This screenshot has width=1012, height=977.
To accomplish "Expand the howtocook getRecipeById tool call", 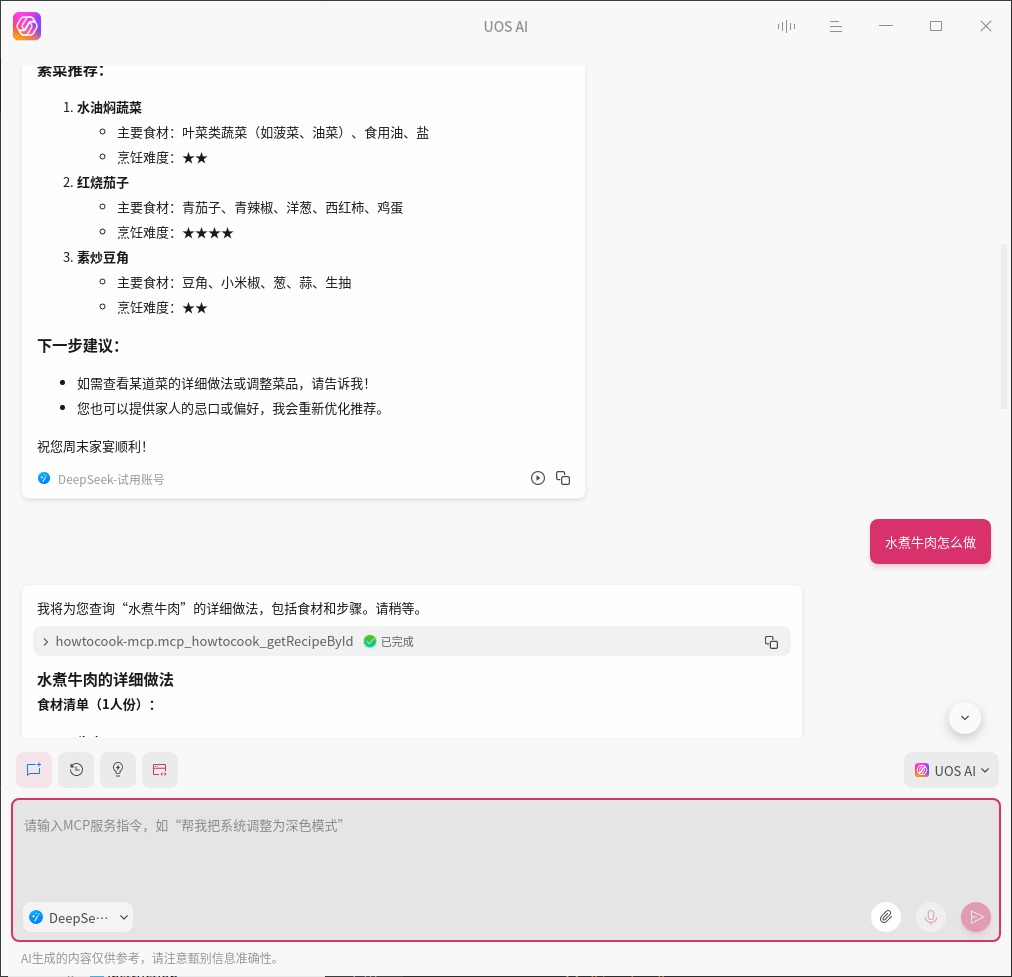I will coord(45,642).
